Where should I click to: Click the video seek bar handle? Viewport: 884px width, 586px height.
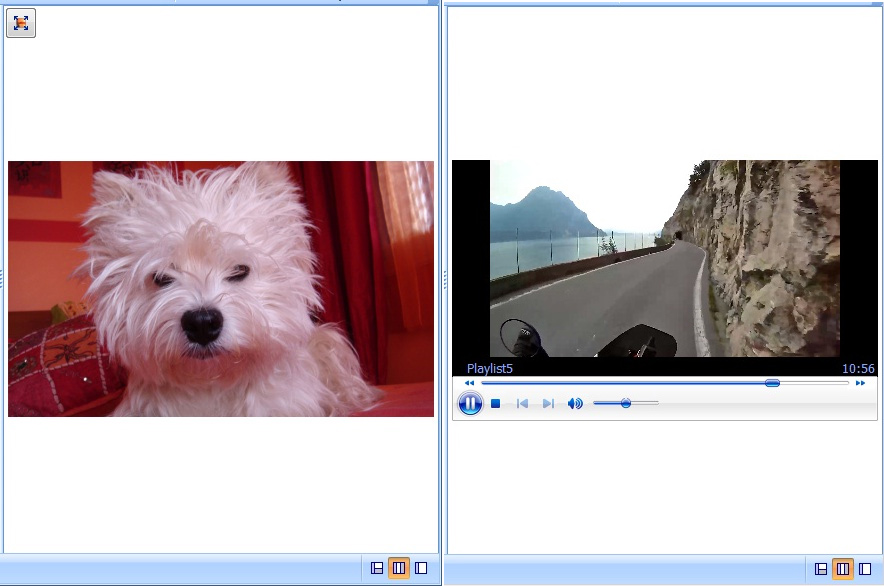pyautogui.click(x=772, y=383)
